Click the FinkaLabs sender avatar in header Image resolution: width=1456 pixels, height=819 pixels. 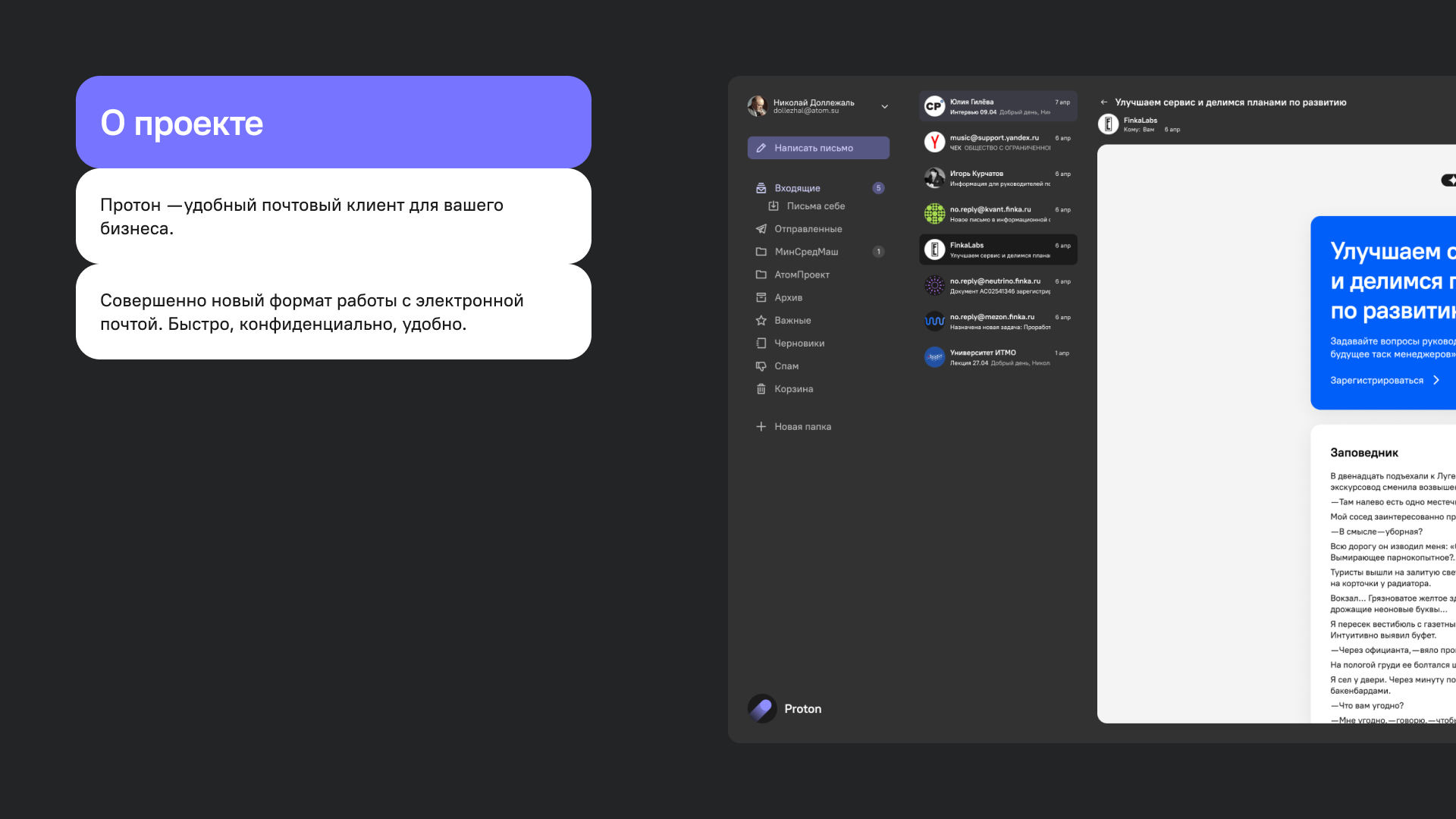click(1108, 124)
